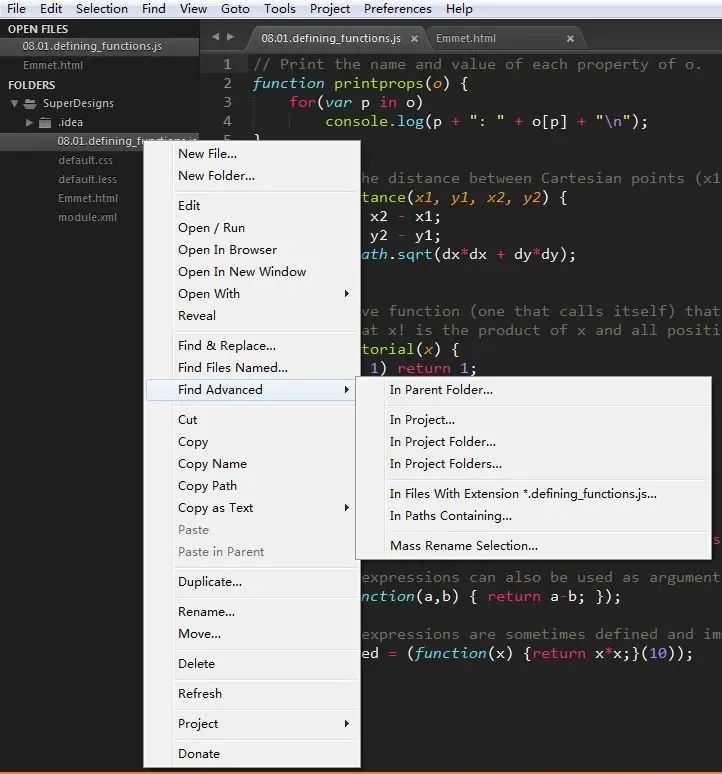Click the Find Advanced submenu item
Viewport: 722px width, 774px height.
[x=252, y=389]
